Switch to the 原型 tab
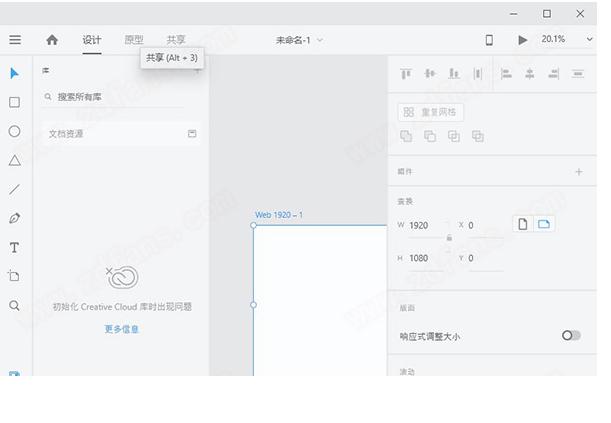This screenshot has height=423, width=611. click(134, 40)
